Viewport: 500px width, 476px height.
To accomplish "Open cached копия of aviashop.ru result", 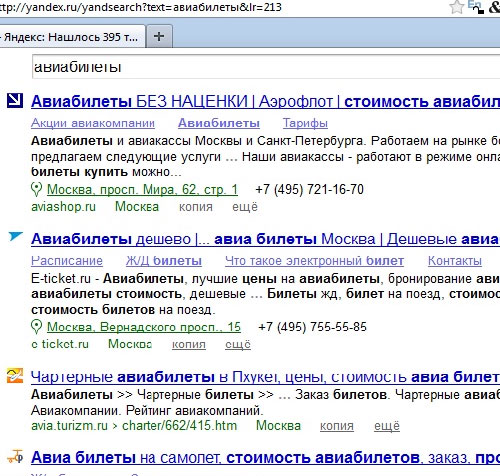I will point(195,207).
